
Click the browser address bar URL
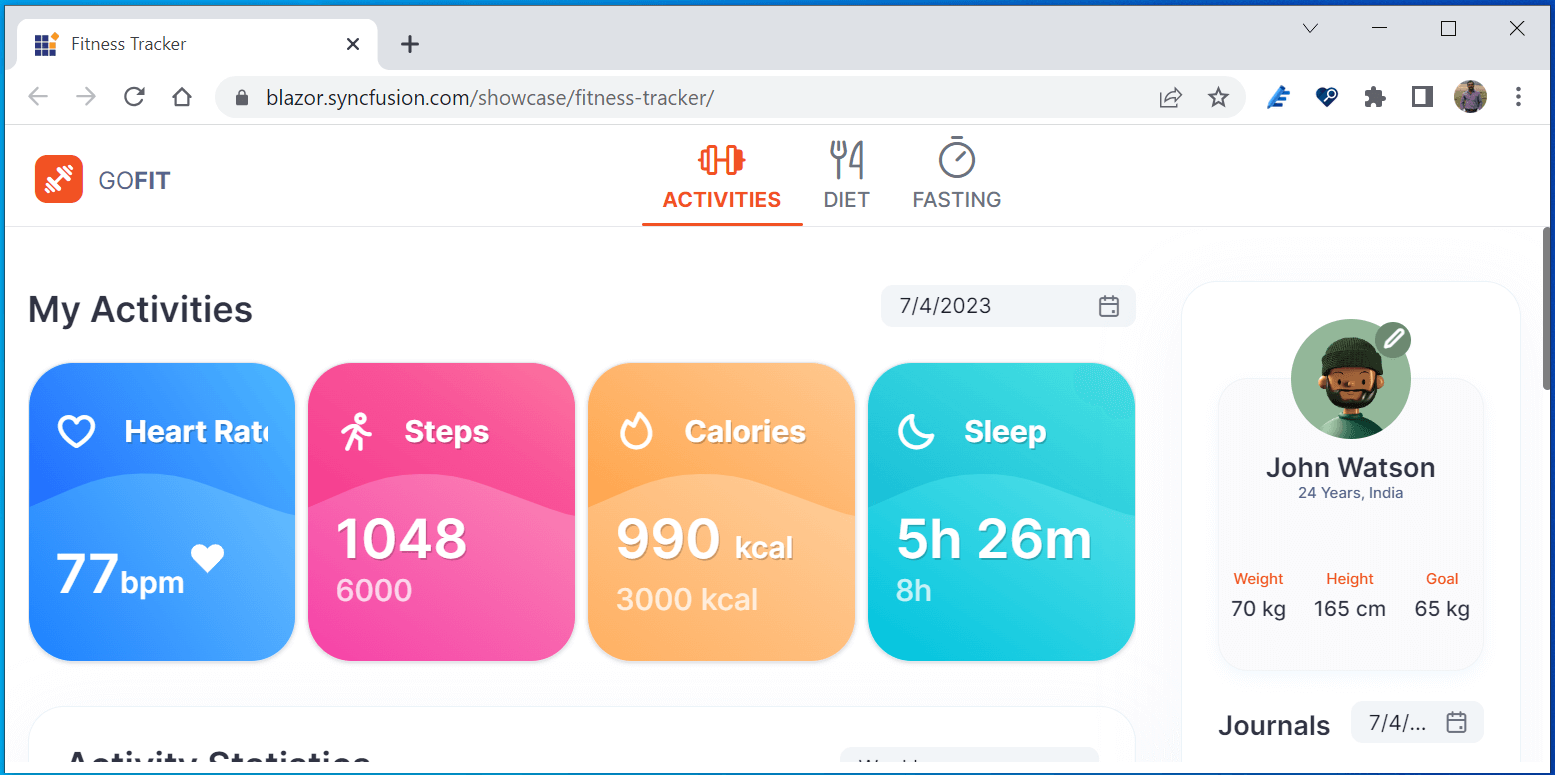490,97
